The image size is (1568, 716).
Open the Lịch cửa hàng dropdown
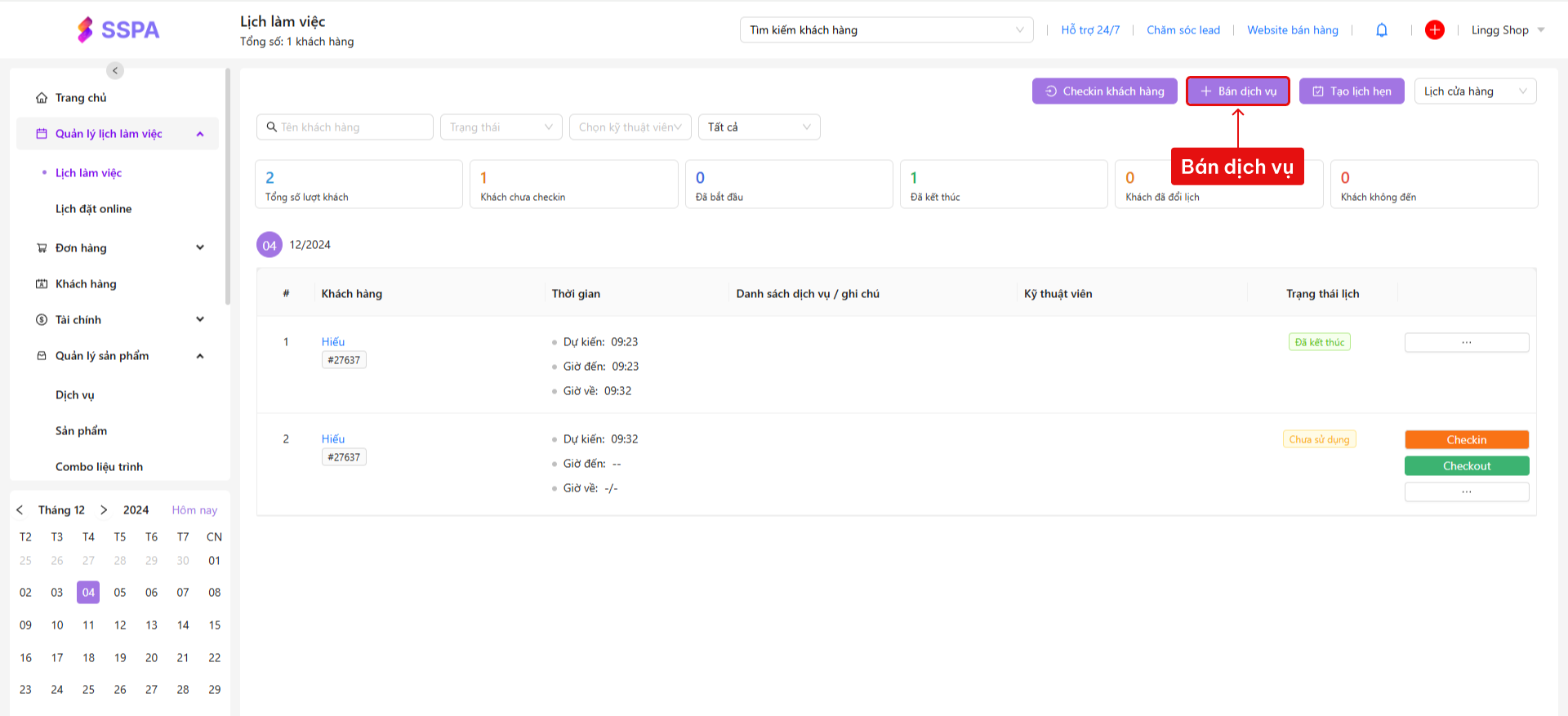coord(1476,91)
